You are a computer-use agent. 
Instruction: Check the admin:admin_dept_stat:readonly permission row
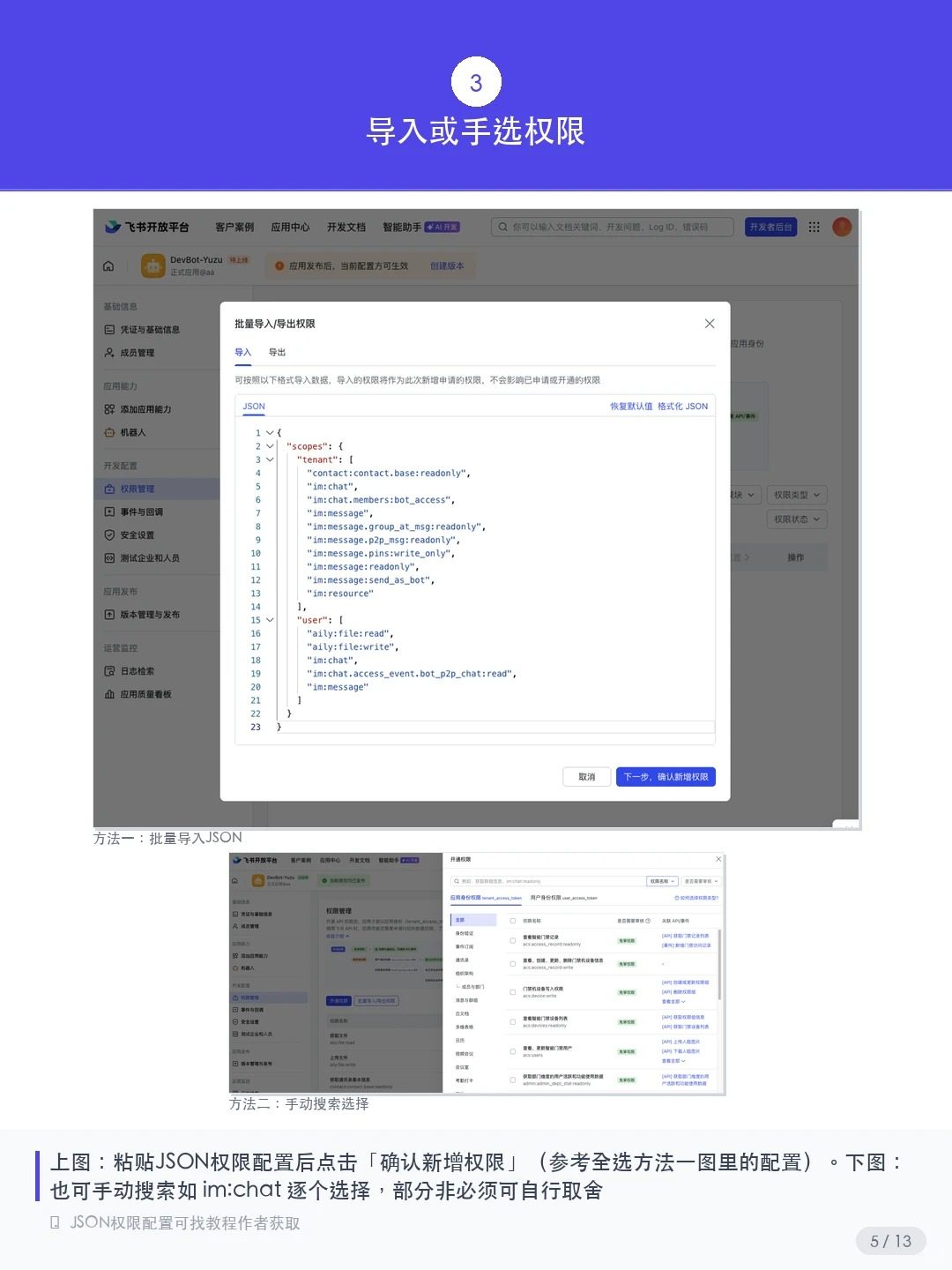(513, 1079)
